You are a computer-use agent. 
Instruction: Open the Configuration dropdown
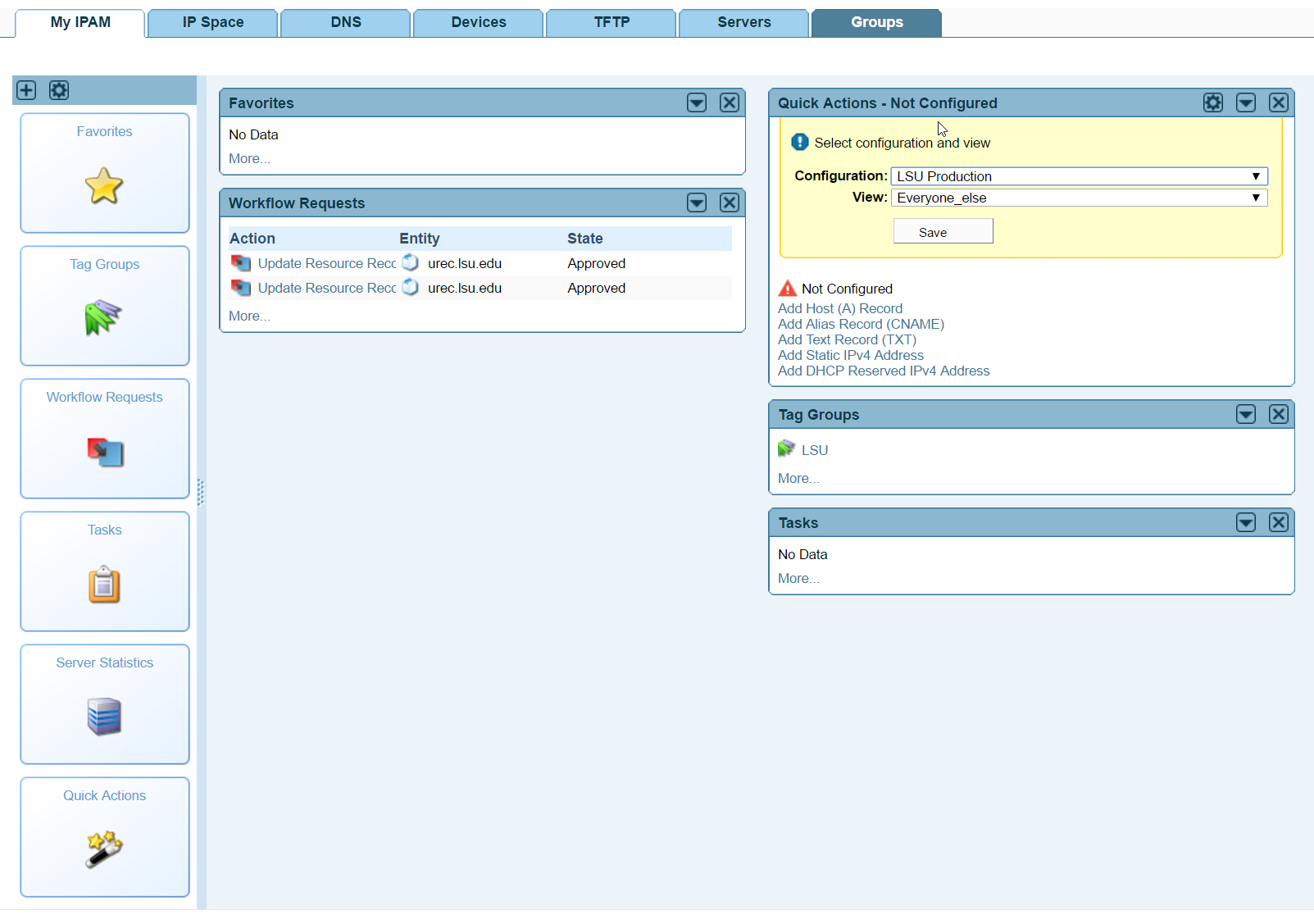1080,176
